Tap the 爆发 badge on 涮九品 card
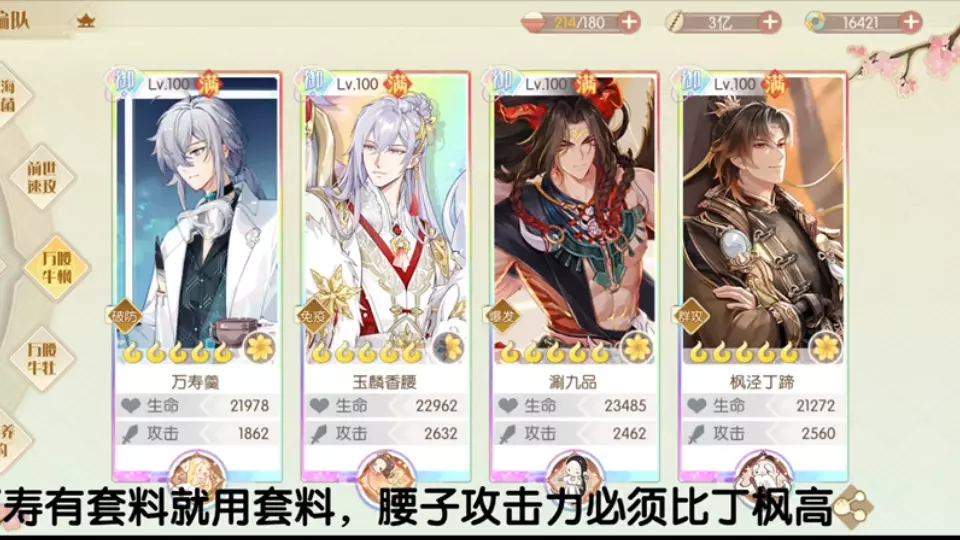Screen dimensions: 960x540 click(502, 316)
